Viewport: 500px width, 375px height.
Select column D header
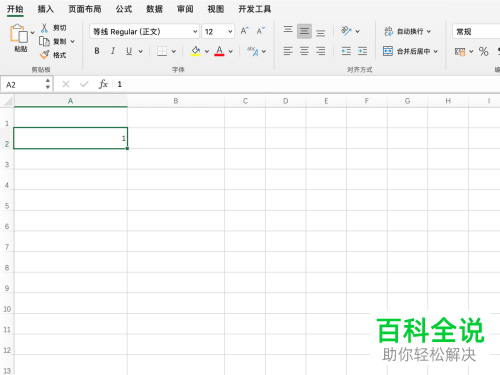[286, 101]
